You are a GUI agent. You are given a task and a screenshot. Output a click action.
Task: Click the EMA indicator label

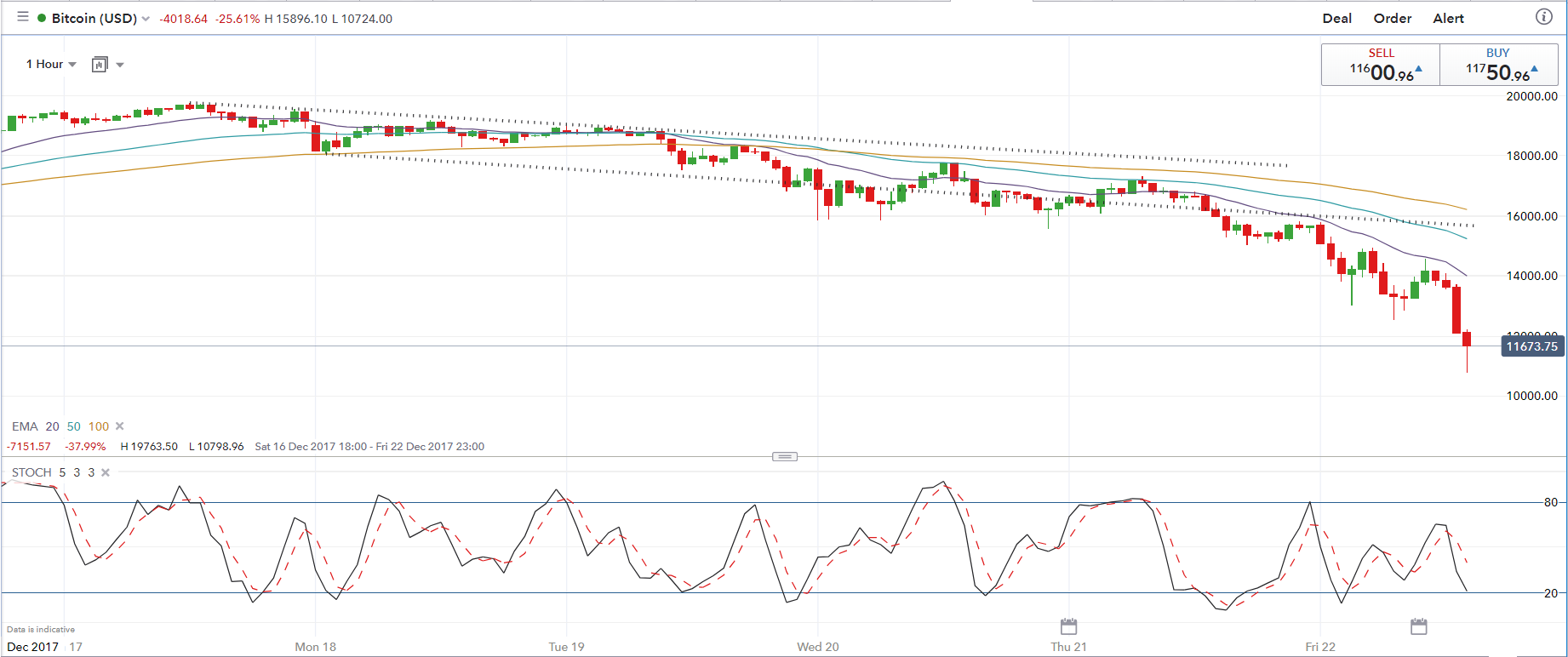25,426
